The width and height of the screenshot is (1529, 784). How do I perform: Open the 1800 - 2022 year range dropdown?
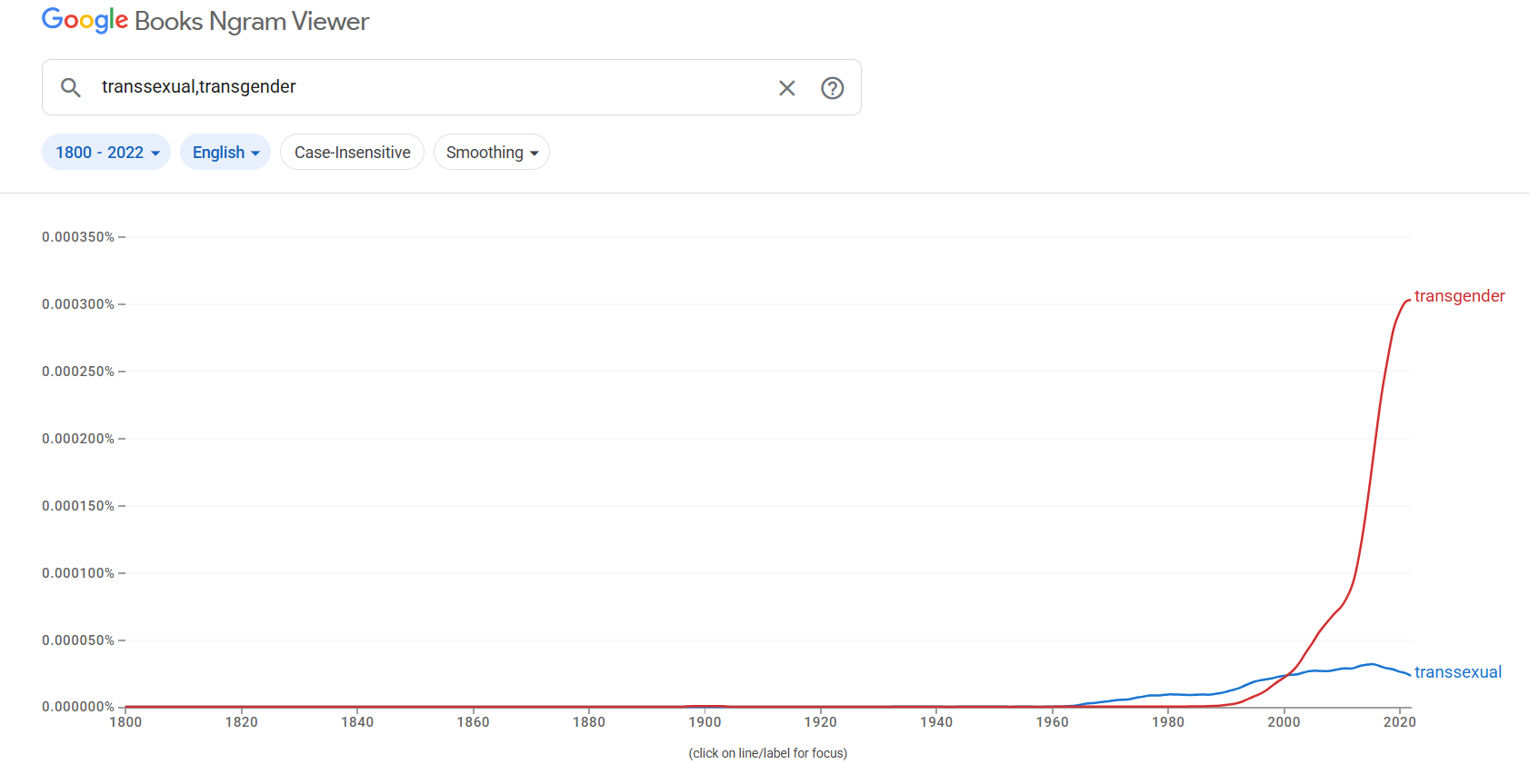pos(106,153)
